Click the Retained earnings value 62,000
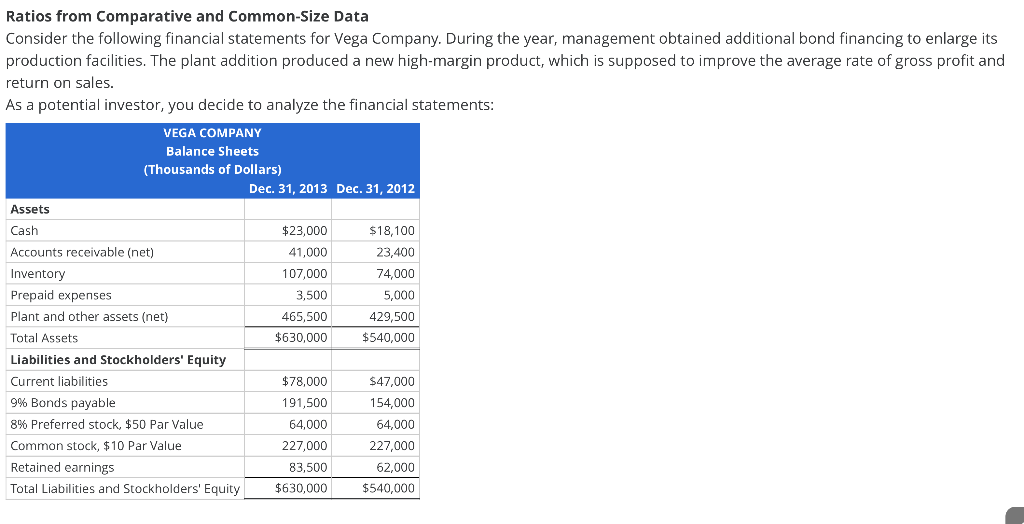 pos(396,468)
